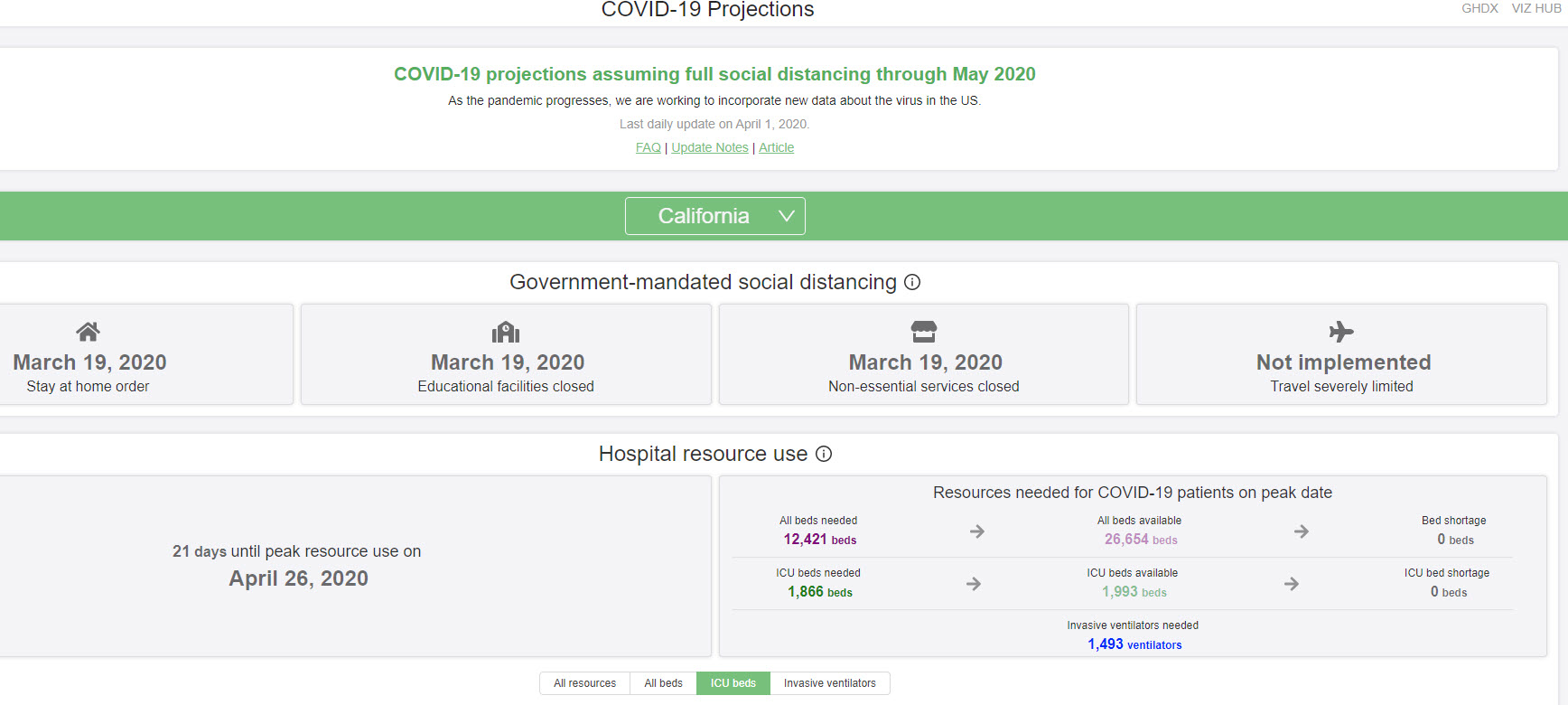This screenshot has width=1568, height=705.
Task: Open info icon next to Hospital resource use
Action: [824, 454]
